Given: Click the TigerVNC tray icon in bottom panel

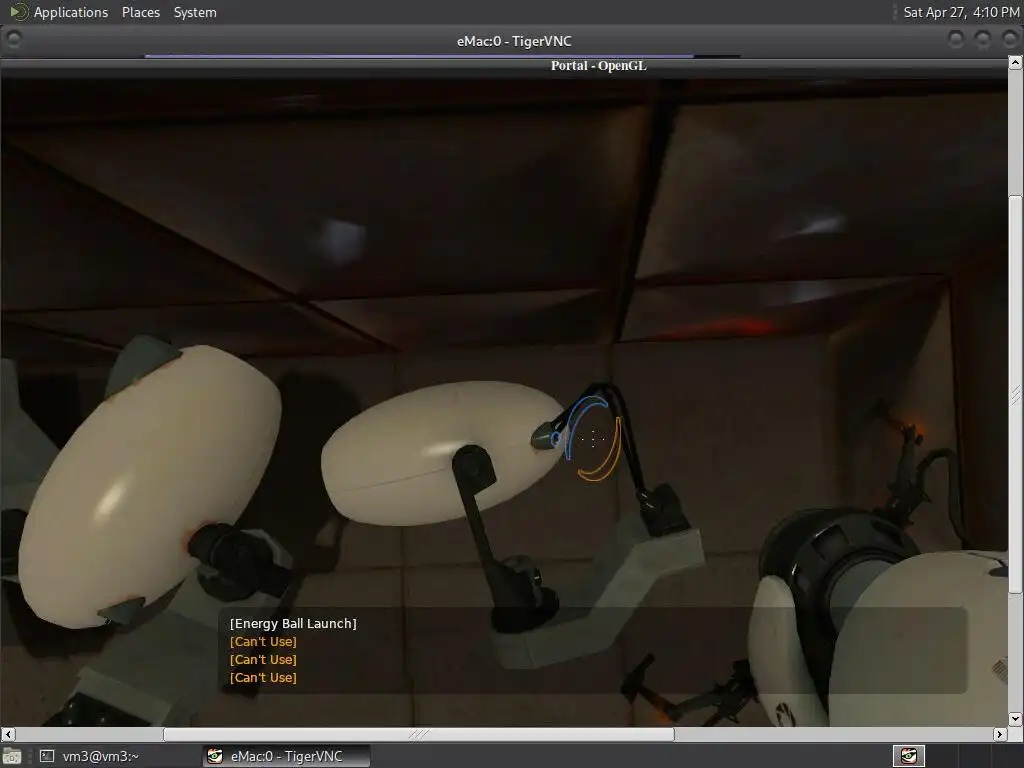Looking at the screenshot, I should click(908, 756).
